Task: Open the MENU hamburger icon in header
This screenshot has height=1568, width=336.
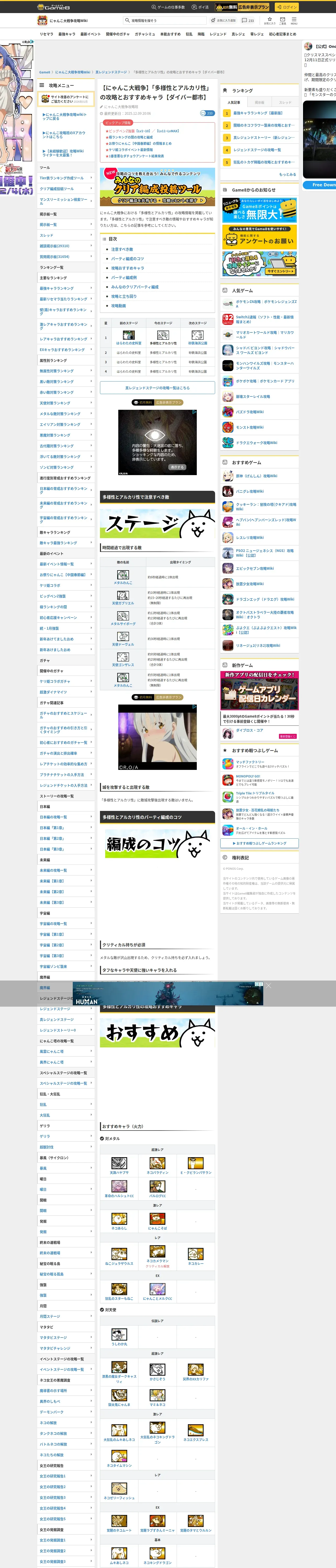Action: tap(294, 20)
